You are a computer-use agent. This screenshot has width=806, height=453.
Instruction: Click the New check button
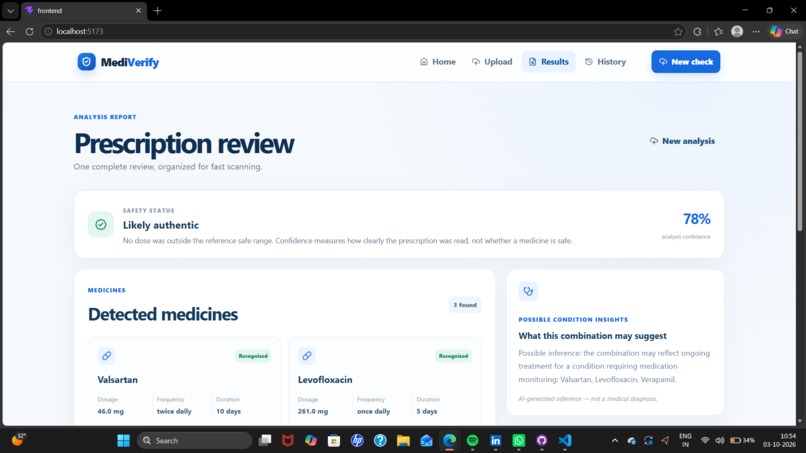click(x=686, y=62)
